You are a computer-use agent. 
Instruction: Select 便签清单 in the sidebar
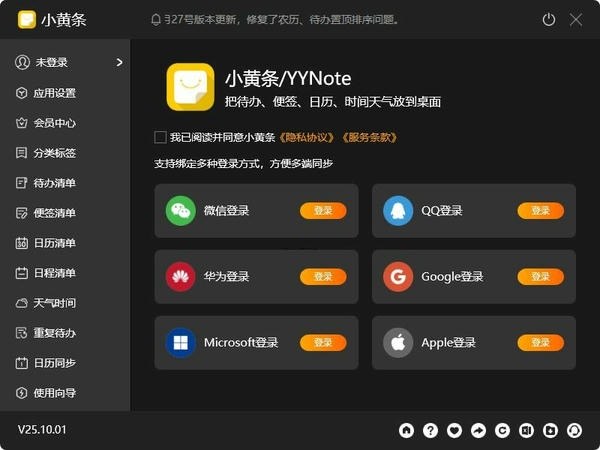(46, 213)
